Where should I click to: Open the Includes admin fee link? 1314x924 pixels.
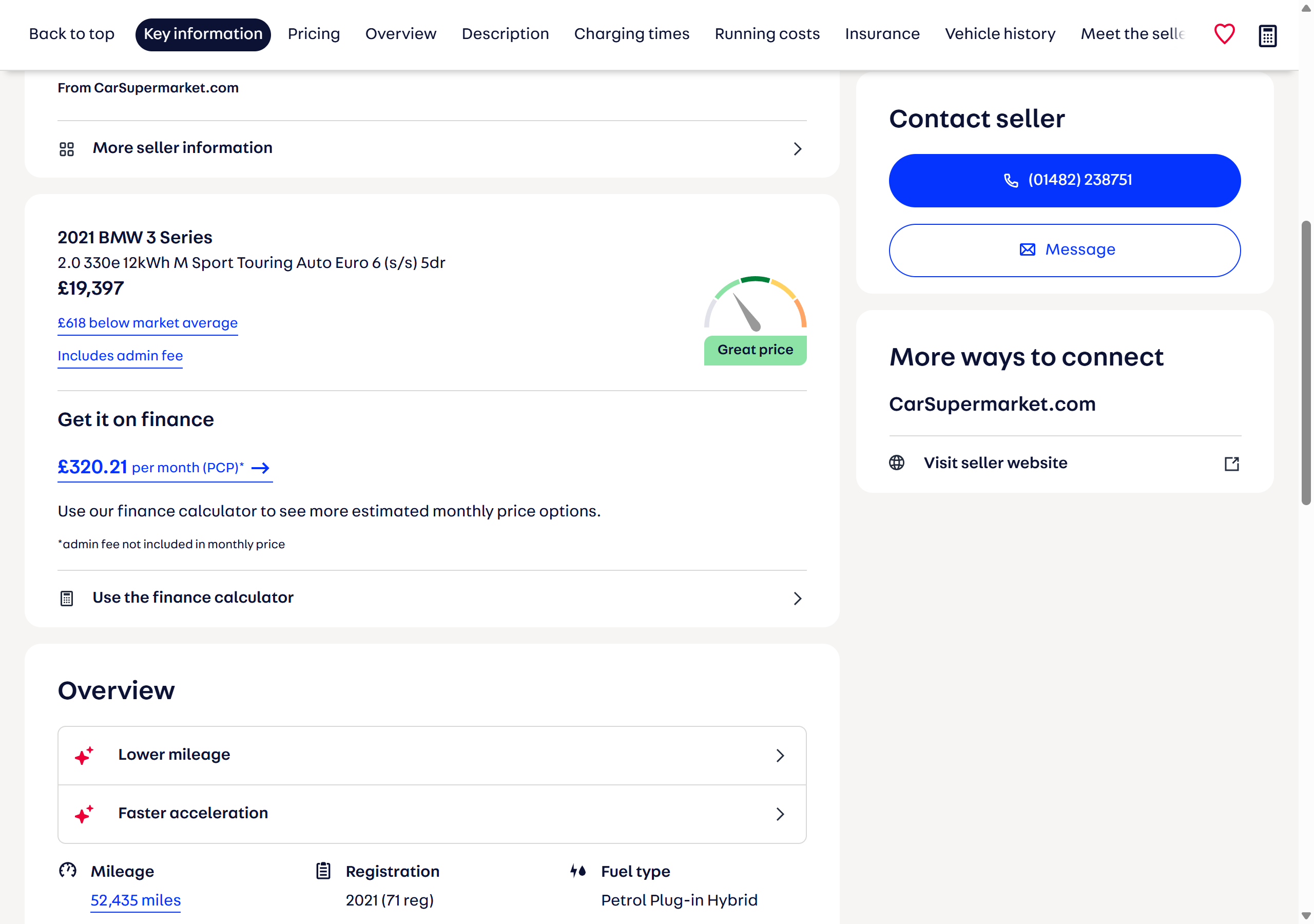point(120,356)
